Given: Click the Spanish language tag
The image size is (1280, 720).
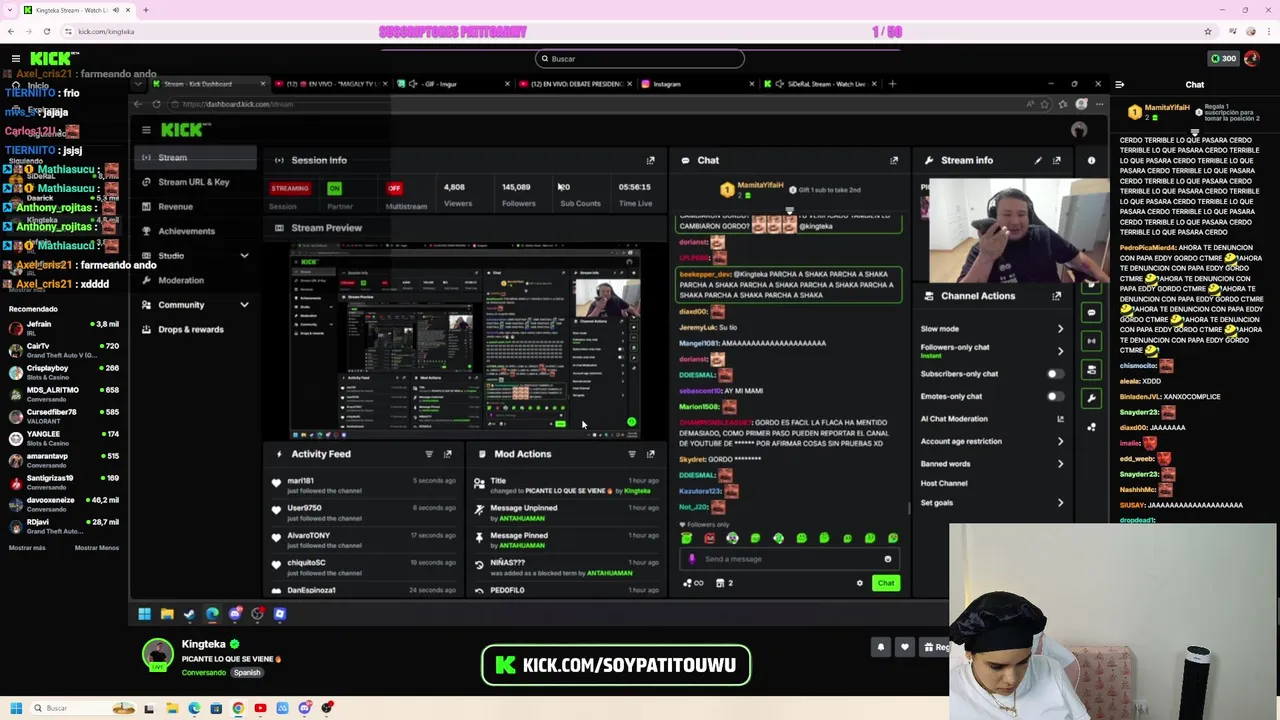Looking at the screenshot, I should coord(247,673).
